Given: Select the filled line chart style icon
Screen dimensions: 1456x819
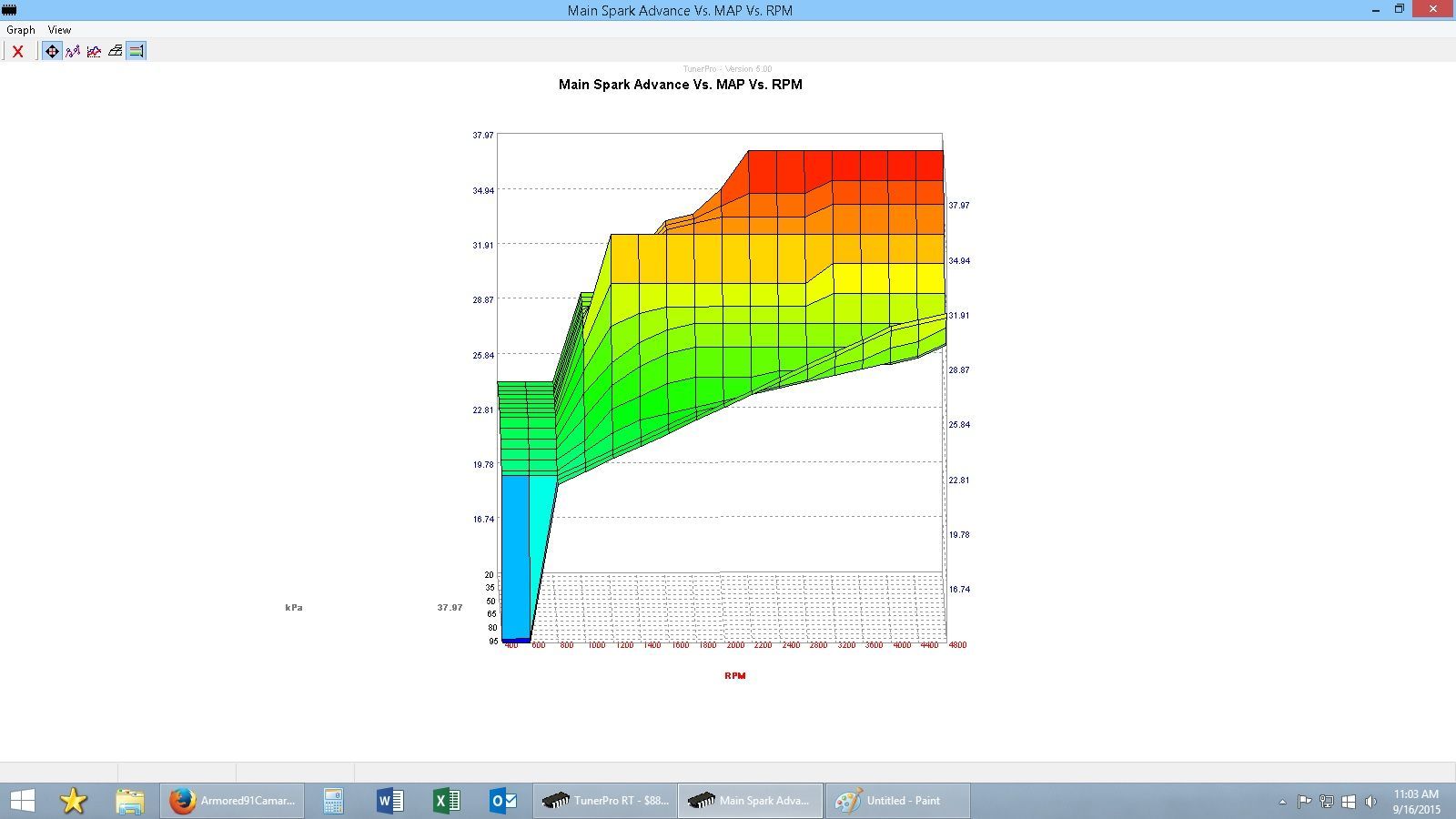Looking at the screenshot, I should click(94, 52).
